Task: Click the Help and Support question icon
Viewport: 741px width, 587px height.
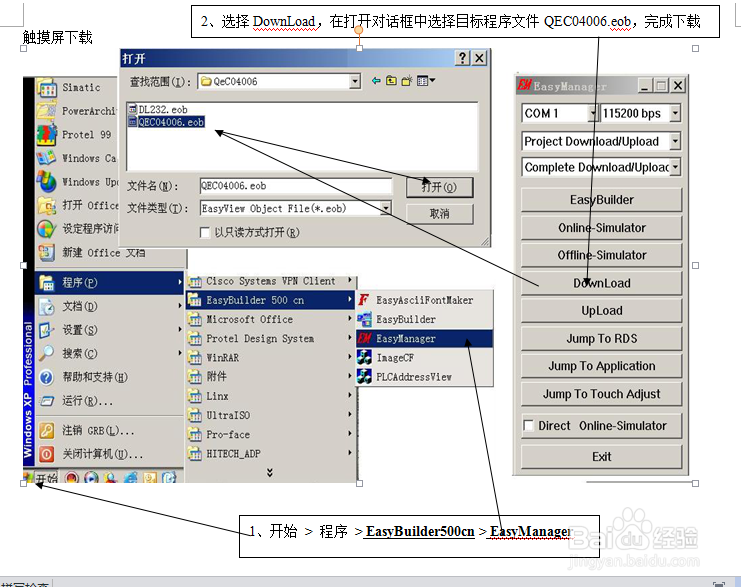Action: pyautogui.click(x=47, y=377)
